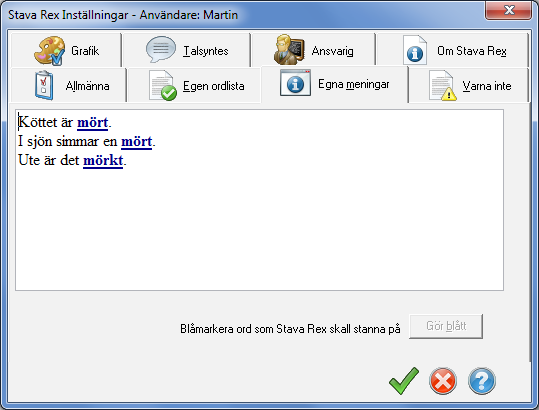The image size is (539, 410).
Task: Click the Egen ordlista green check document icon
Action: point(163,86)
